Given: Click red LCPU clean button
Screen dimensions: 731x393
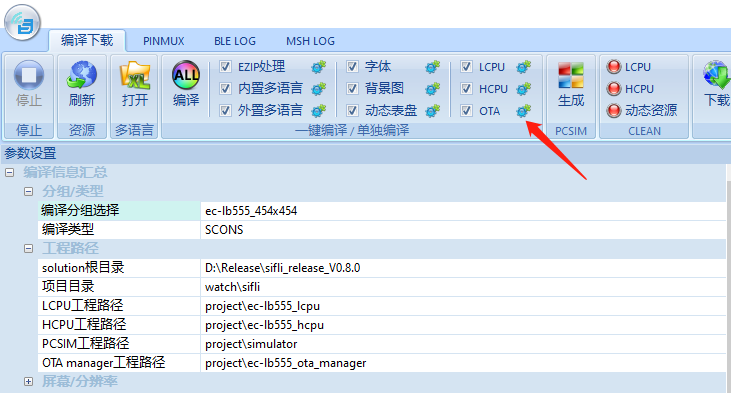Looking at the screenshot, I should pyautogui.click(x=614, y=67).
